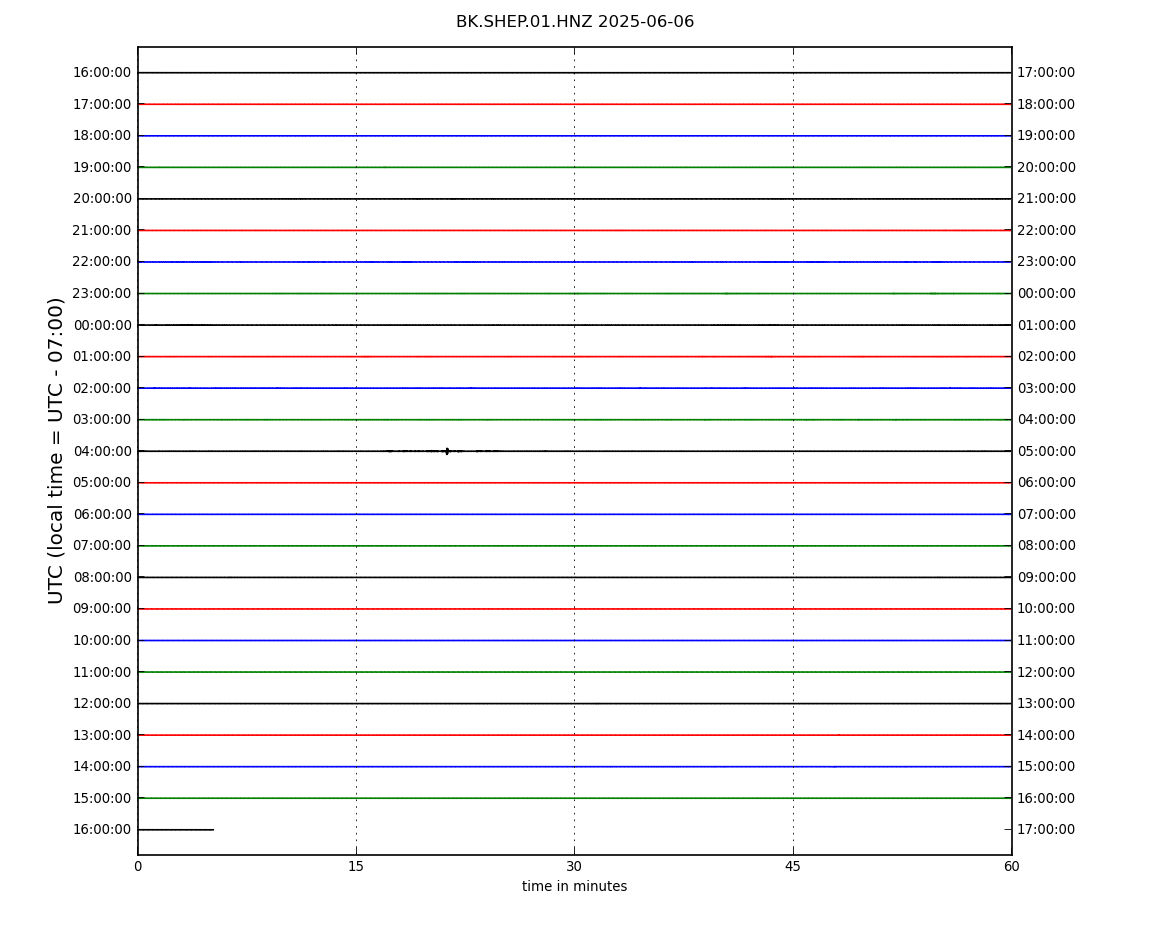Click the plot title BK.SHEP.01.HNZ 2025-06-06

click(574, 22)
